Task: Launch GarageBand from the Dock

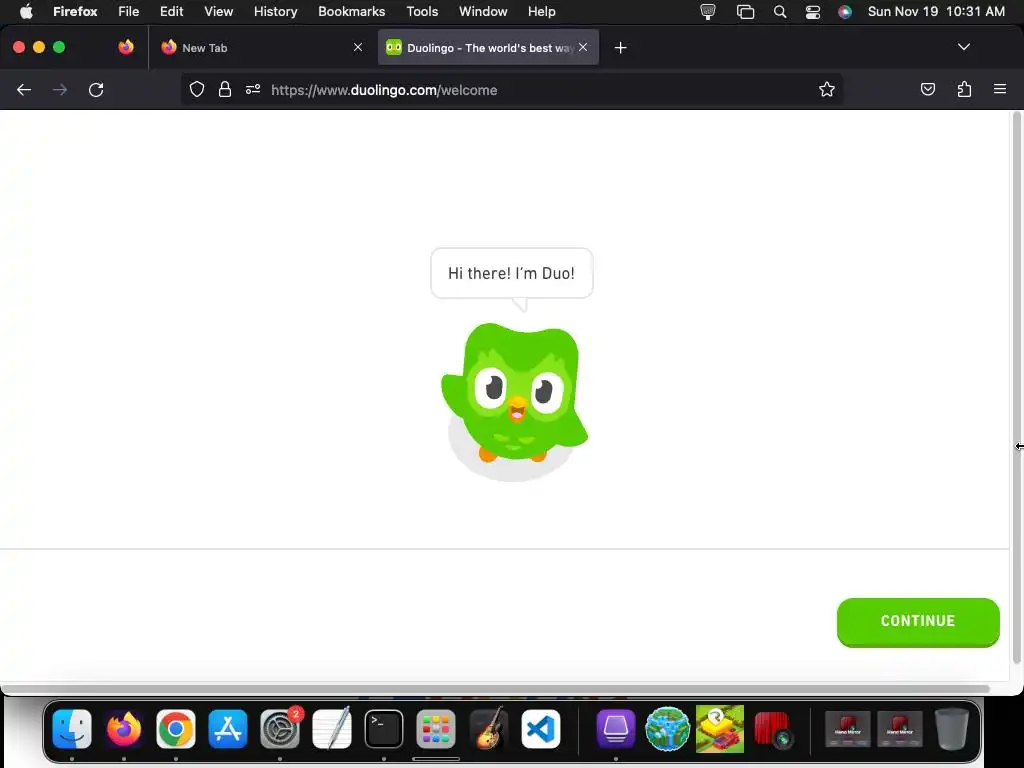Action: (488, 728)
